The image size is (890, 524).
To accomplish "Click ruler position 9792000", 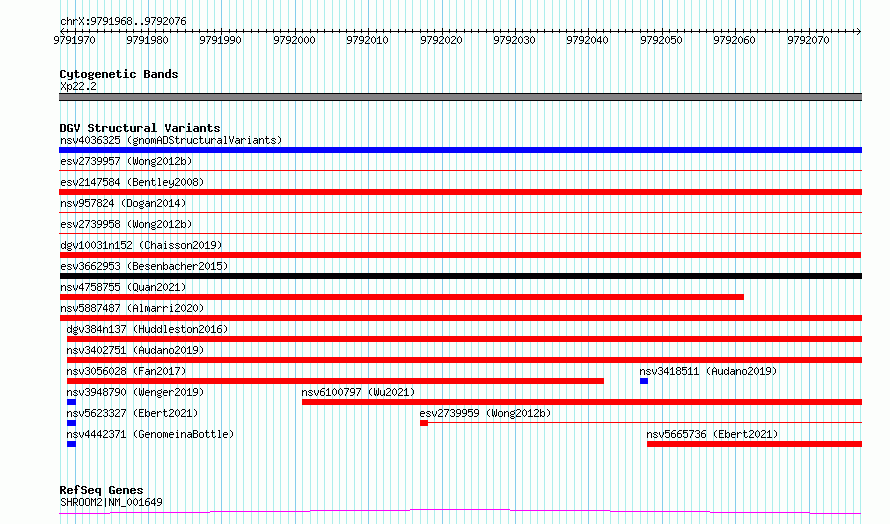I will 294,40.
